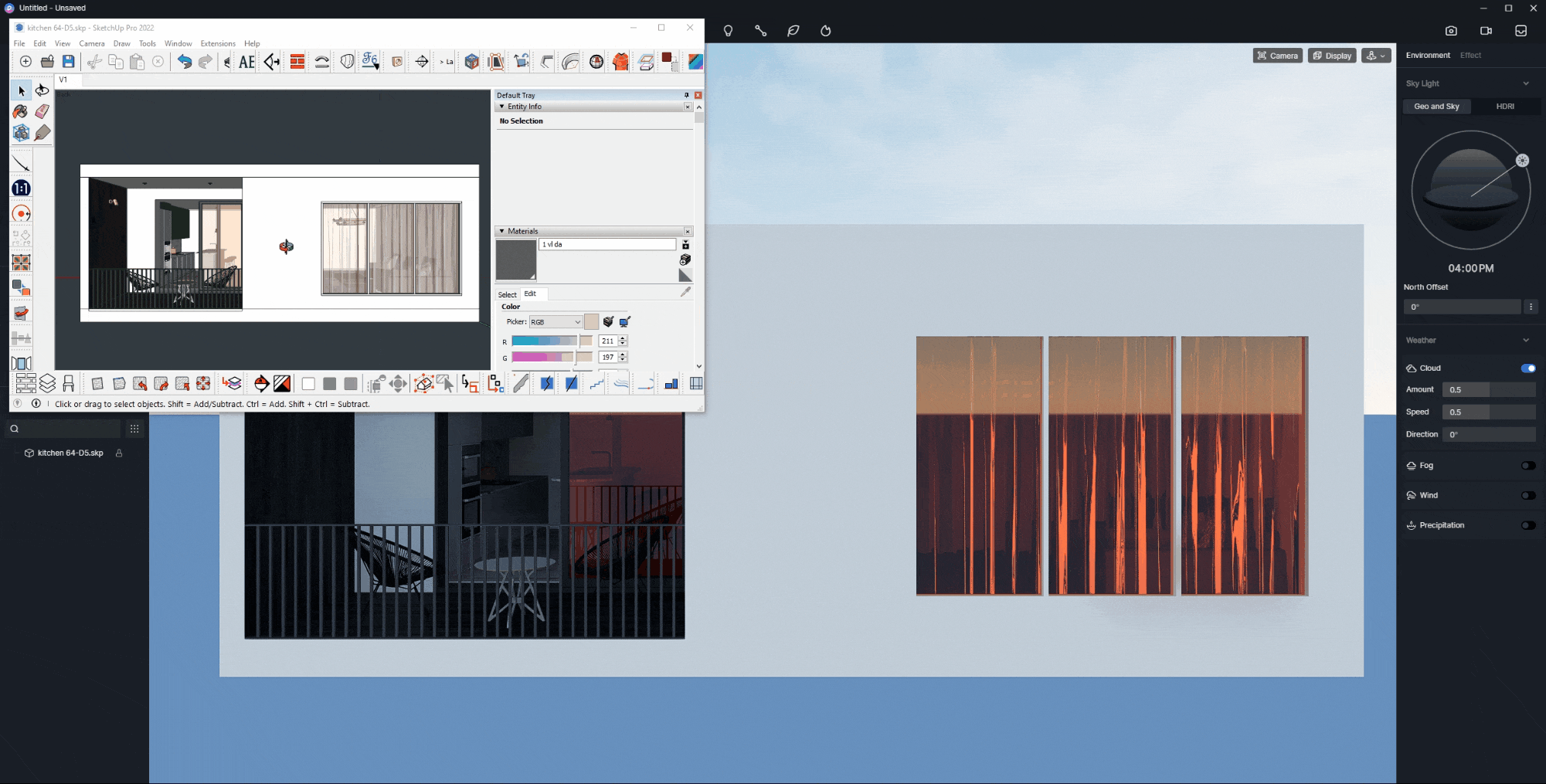Open the Picker RGB dropdown
The image size is (1546, 784).
point(556,322)
